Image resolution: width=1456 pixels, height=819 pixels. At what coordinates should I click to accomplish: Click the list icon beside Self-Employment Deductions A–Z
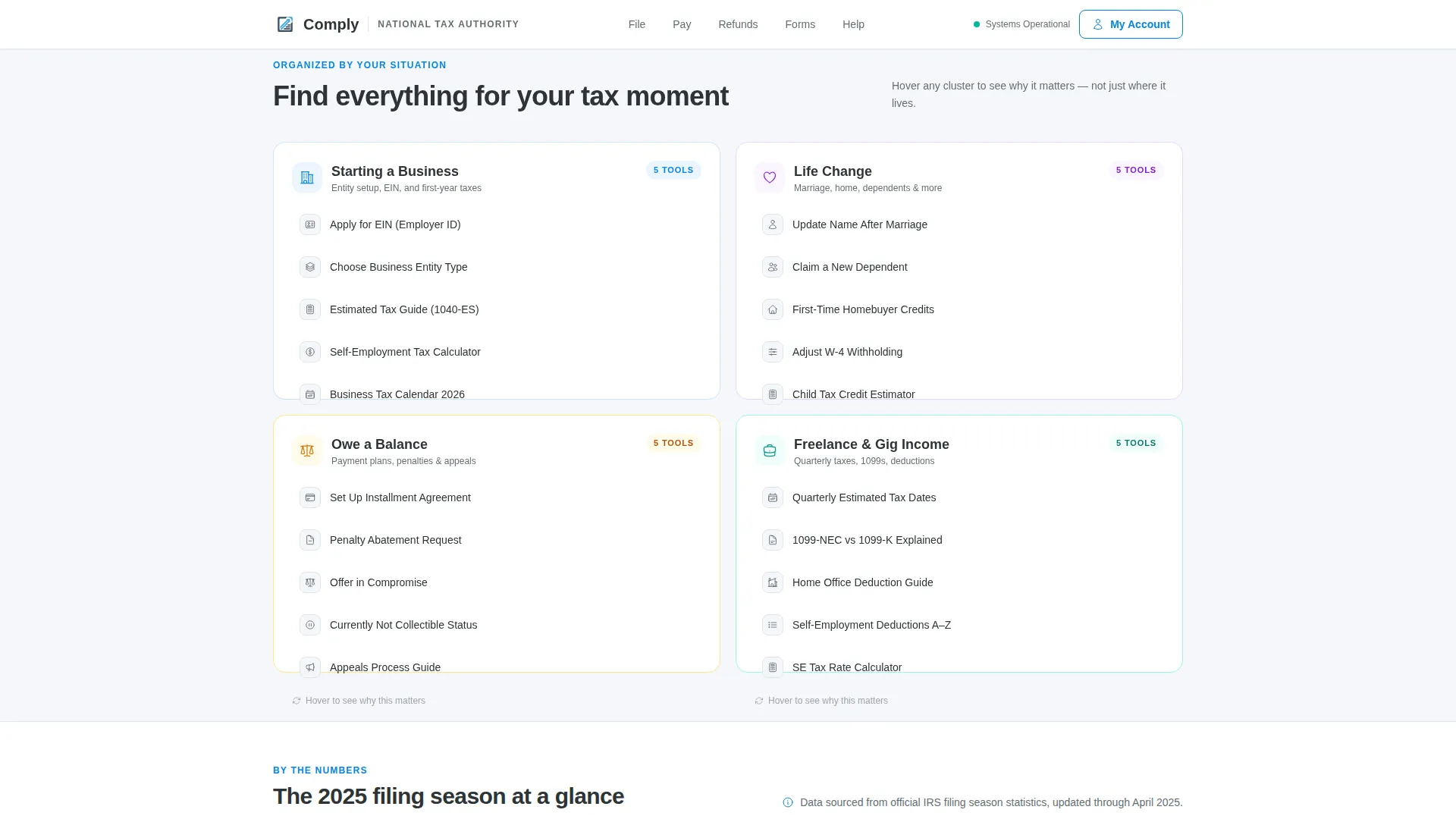(773, 625)
